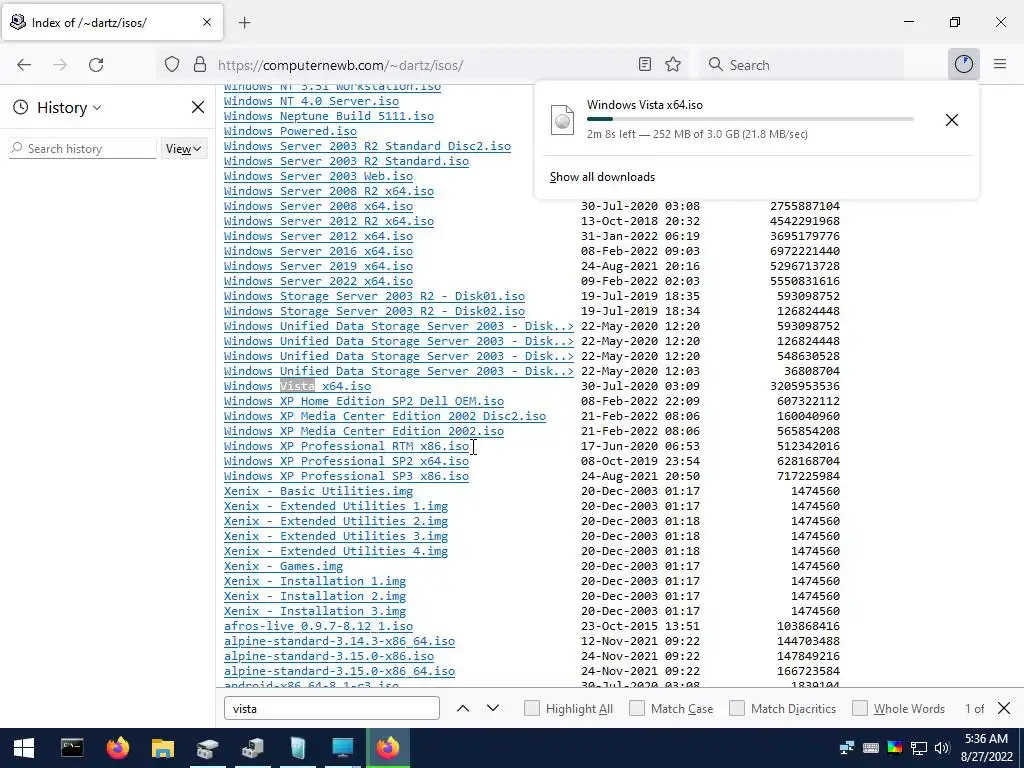The image size is (1024, 768).
Task: Close the find bar
Action: [x=1004, y=709]
